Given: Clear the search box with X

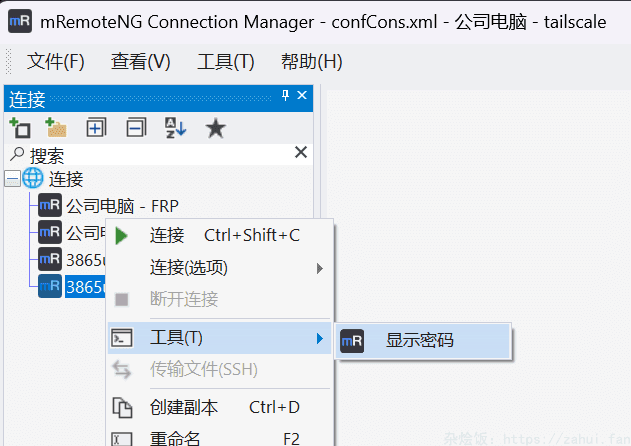Looking at the screenshot, I should point(301,153).
